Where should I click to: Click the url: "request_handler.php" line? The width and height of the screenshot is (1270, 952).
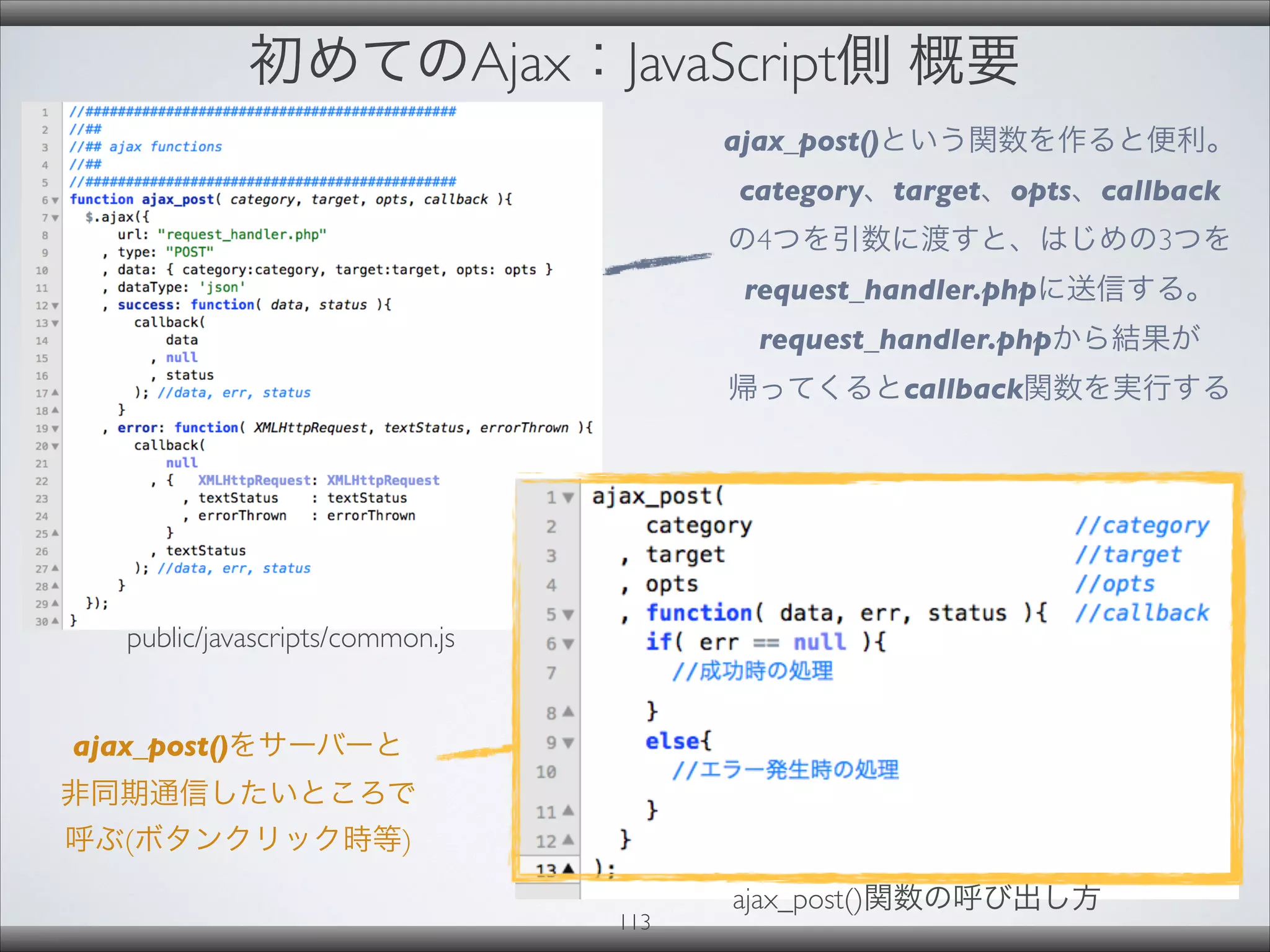(222, 235)
